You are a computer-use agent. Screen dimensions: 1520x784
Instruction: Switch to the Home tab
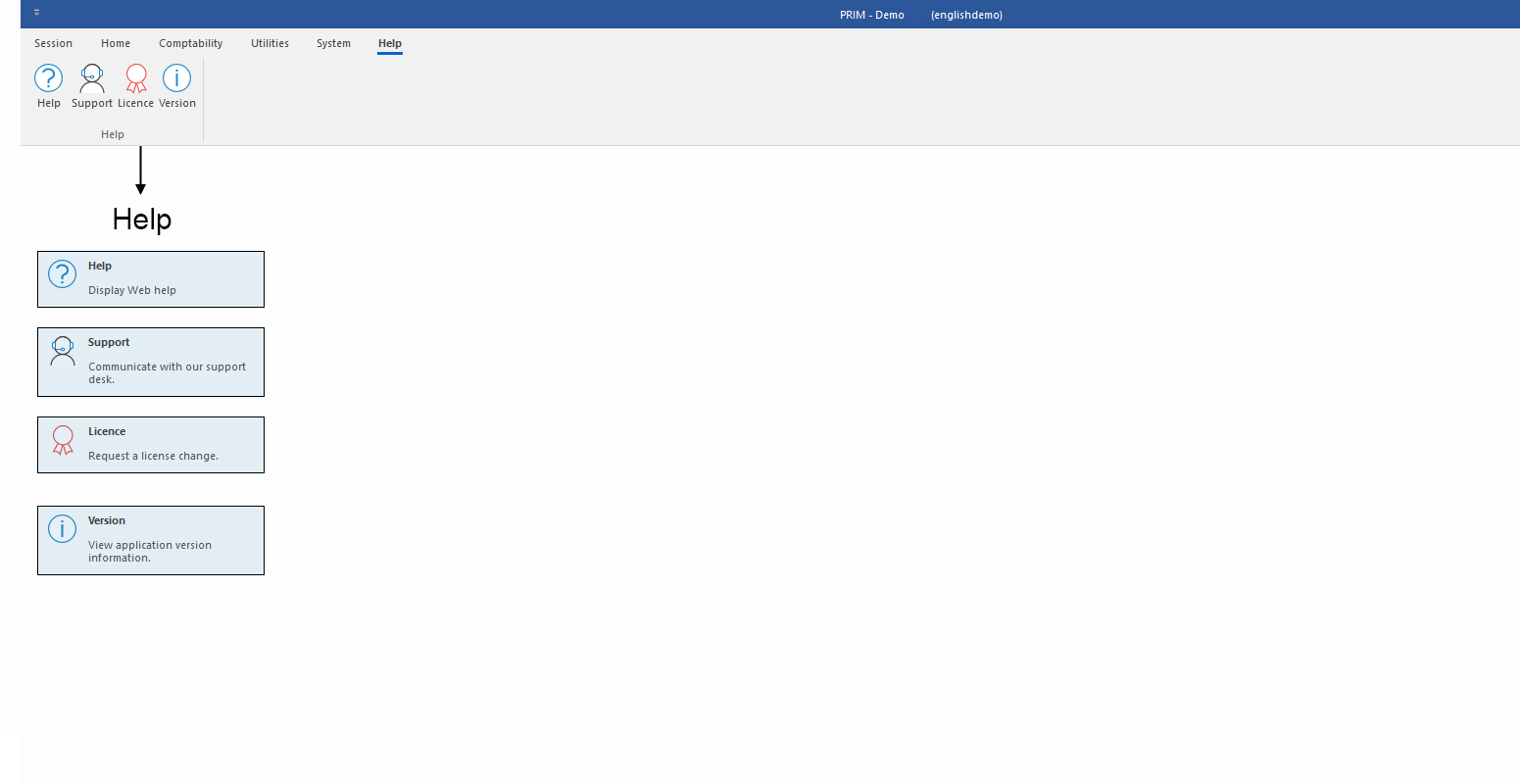116,43
